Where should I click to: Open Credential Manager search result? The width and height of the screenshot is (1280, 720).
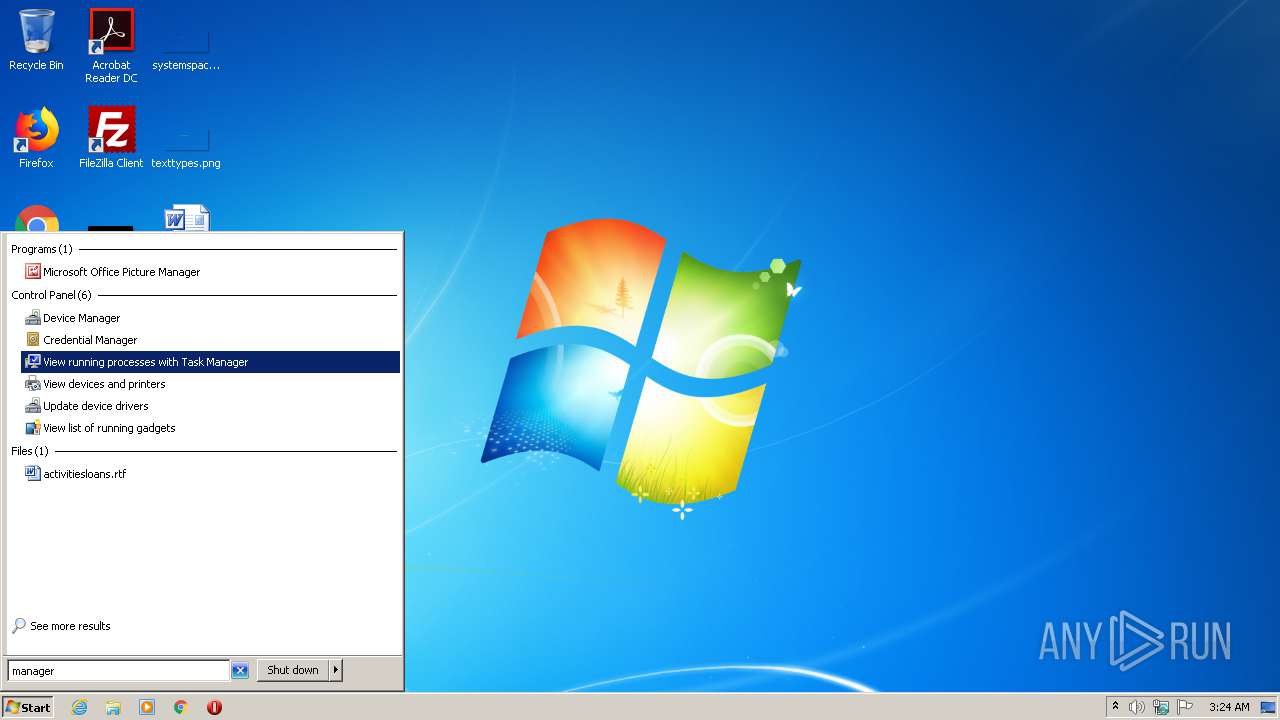(211, 340)
